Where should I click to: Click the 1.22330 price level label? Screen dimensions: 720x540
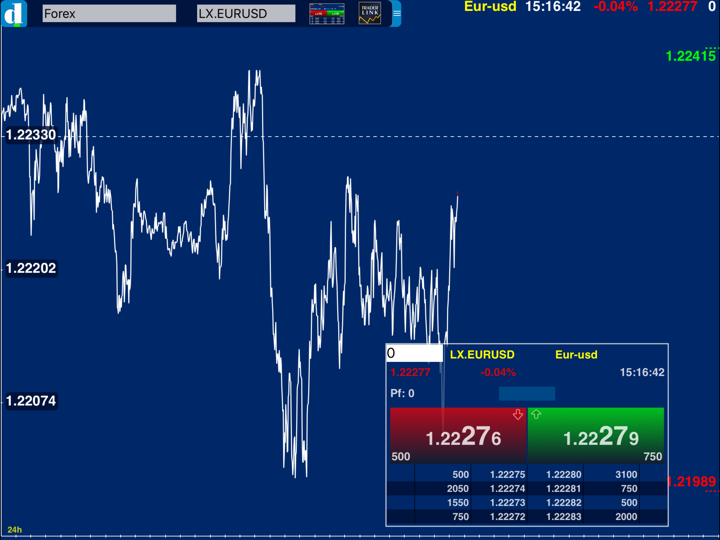click(31, 135)
